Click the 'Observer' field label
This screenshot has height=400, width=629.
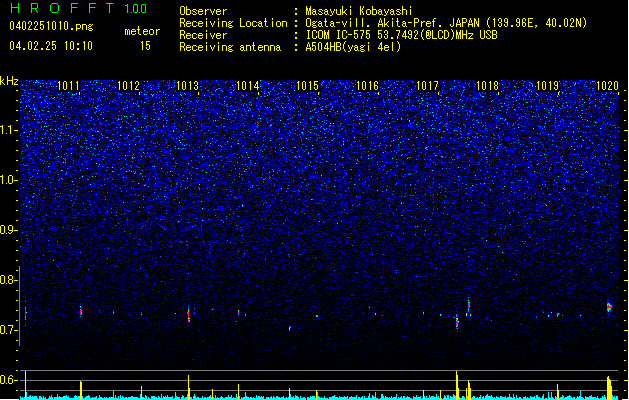(203, 11)
